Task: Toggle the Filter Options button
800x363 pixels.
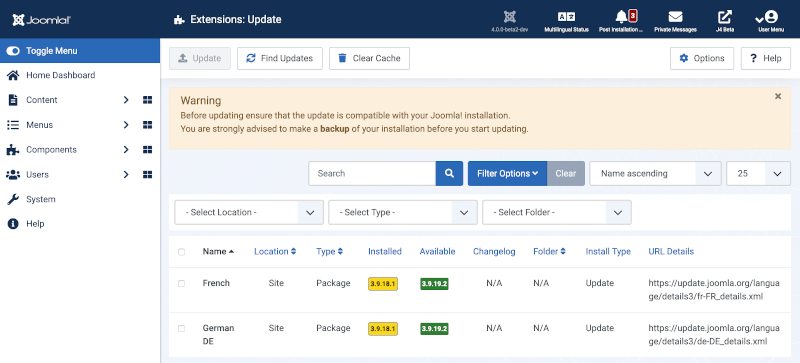Action: click(x=508, y=174)
